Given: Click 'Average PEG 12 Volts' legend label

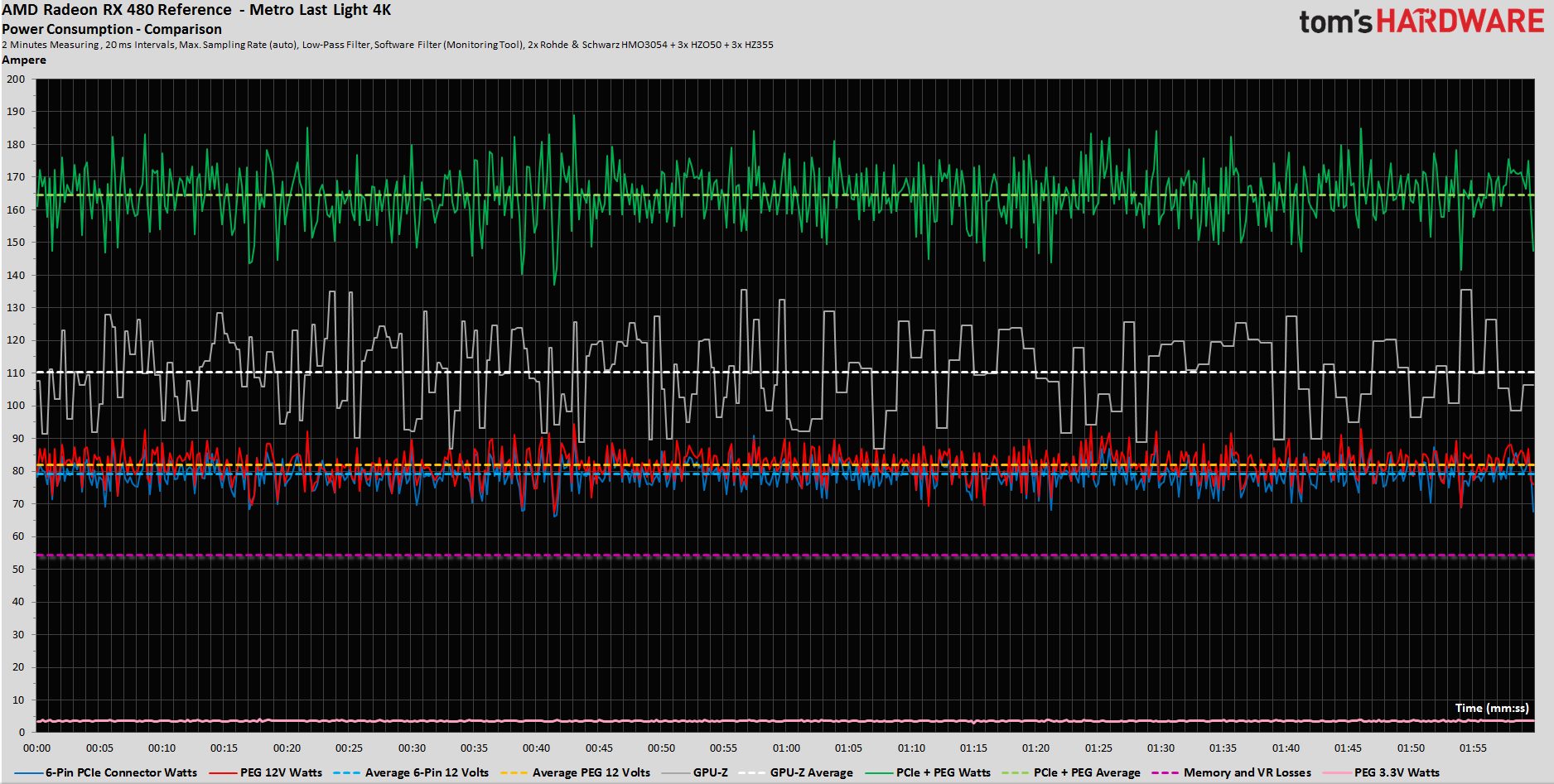Looking at the screenshot, I should [x=591, y=772].
